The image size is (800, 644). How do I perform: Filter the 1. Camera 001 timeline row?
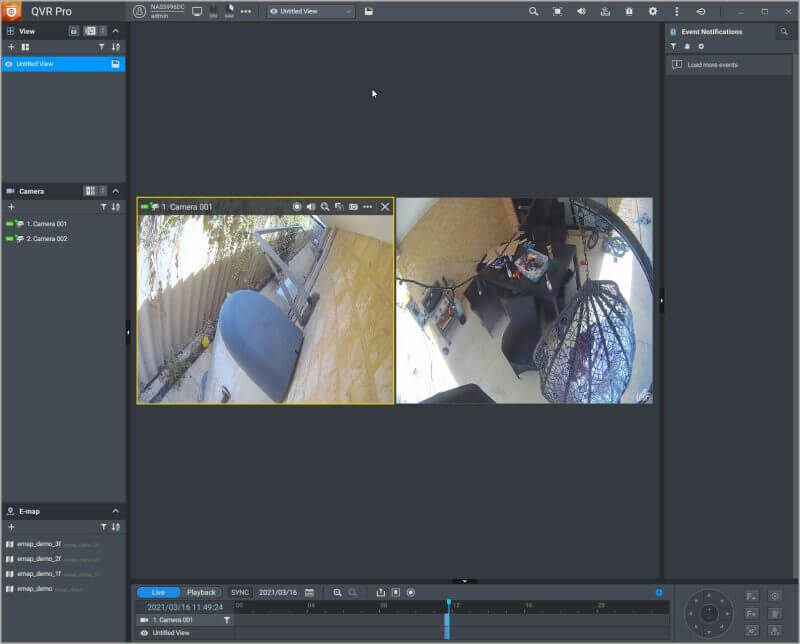(227, 620)
